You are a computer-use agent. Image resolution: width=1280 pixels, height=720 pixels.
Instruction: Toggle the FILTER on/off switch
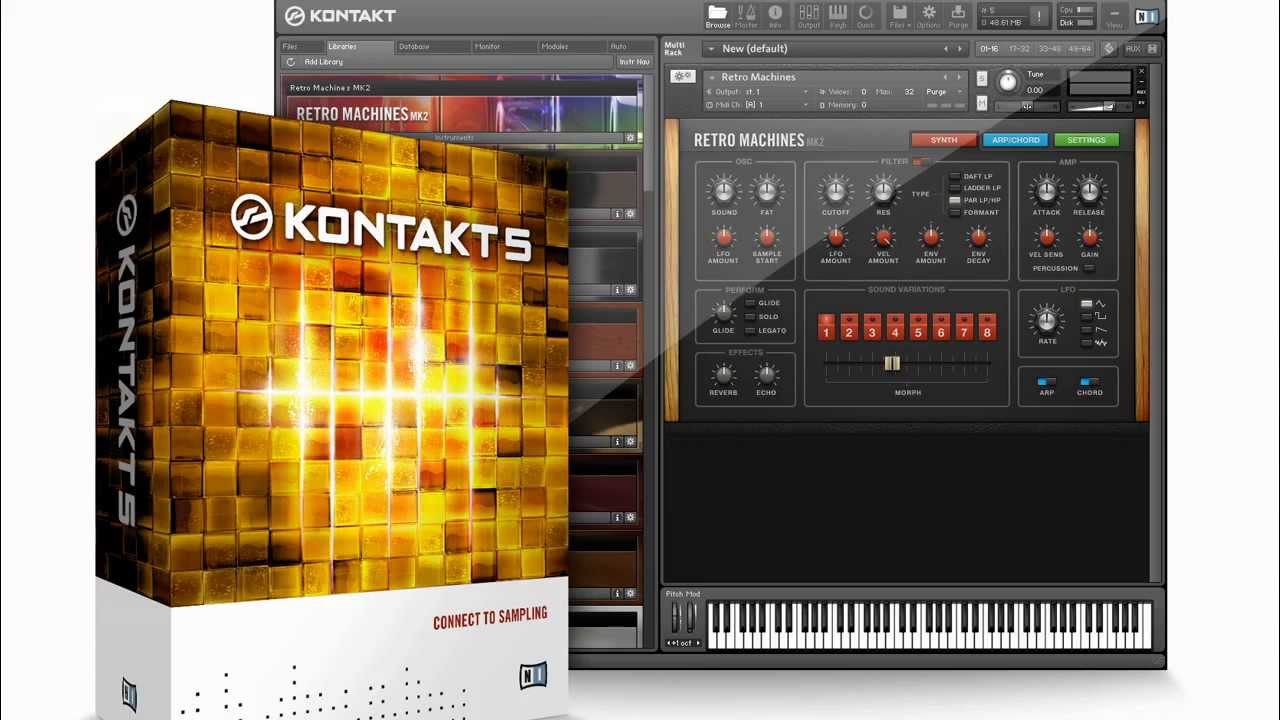coord(921,161)
